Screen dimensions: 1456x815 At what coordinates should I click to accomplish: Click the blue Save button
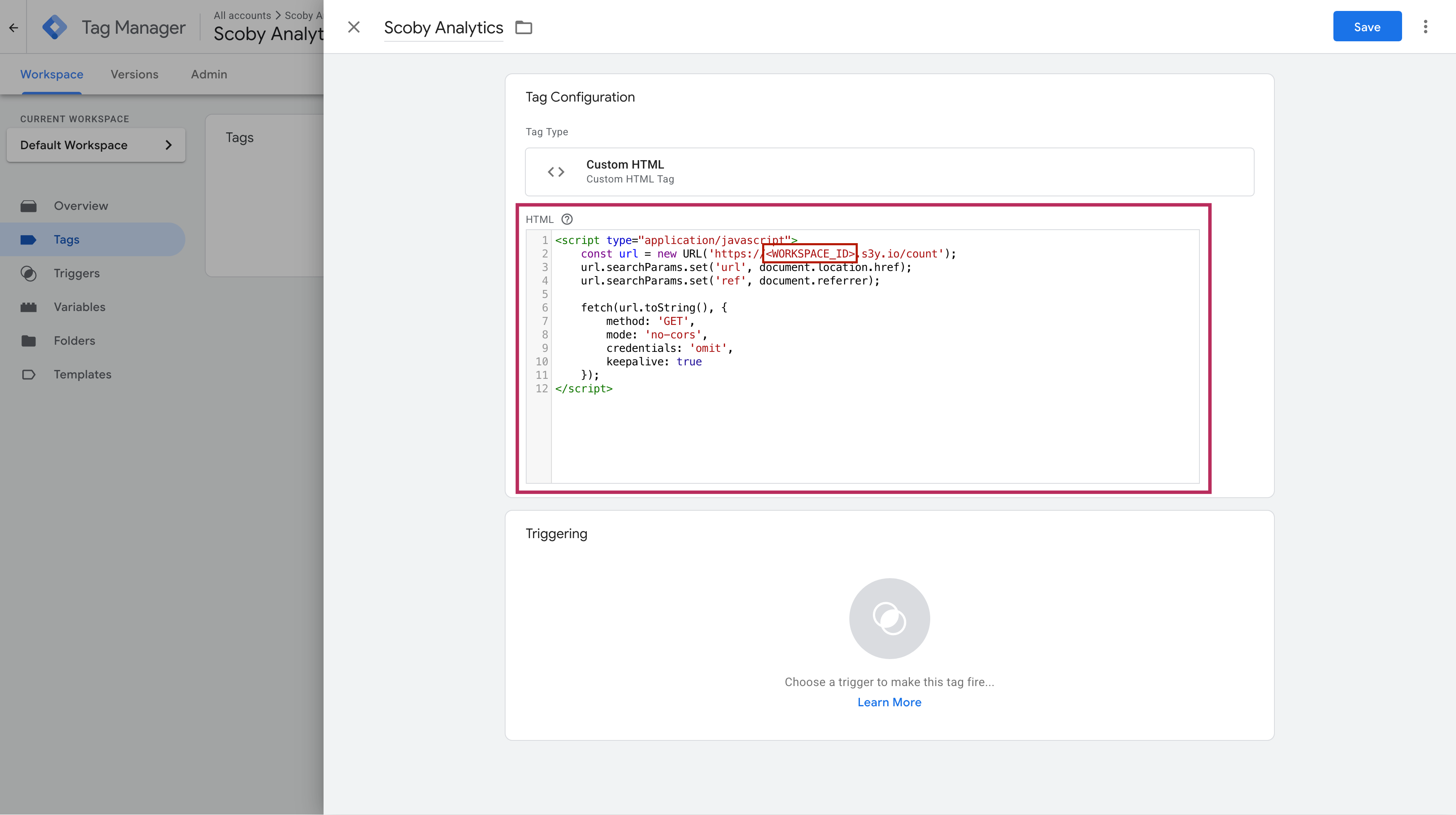tap(1367, 27)
